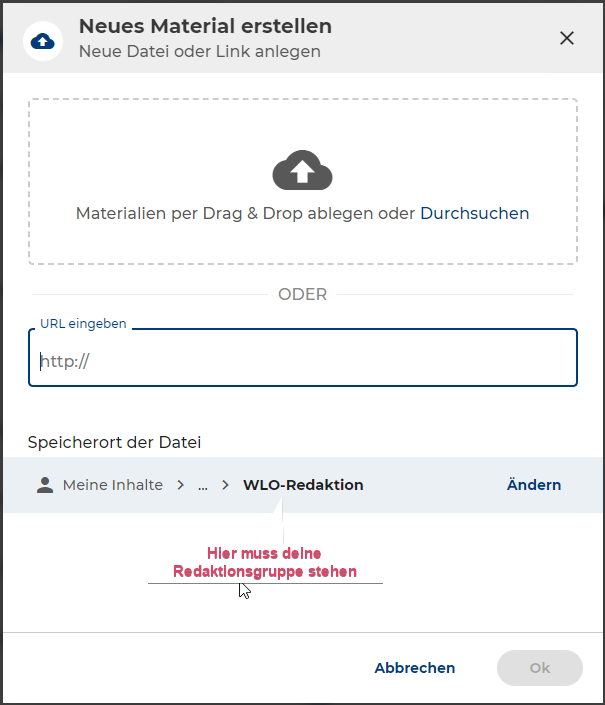
Task: Close the Neues Material erstellen dialog
Action: click(567, 38)
